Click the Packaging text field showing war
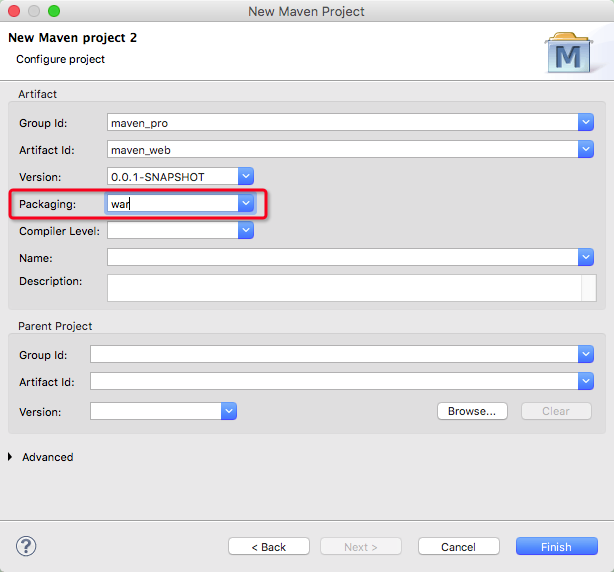This screenshot has width=614, height=572. click(172, 203)
